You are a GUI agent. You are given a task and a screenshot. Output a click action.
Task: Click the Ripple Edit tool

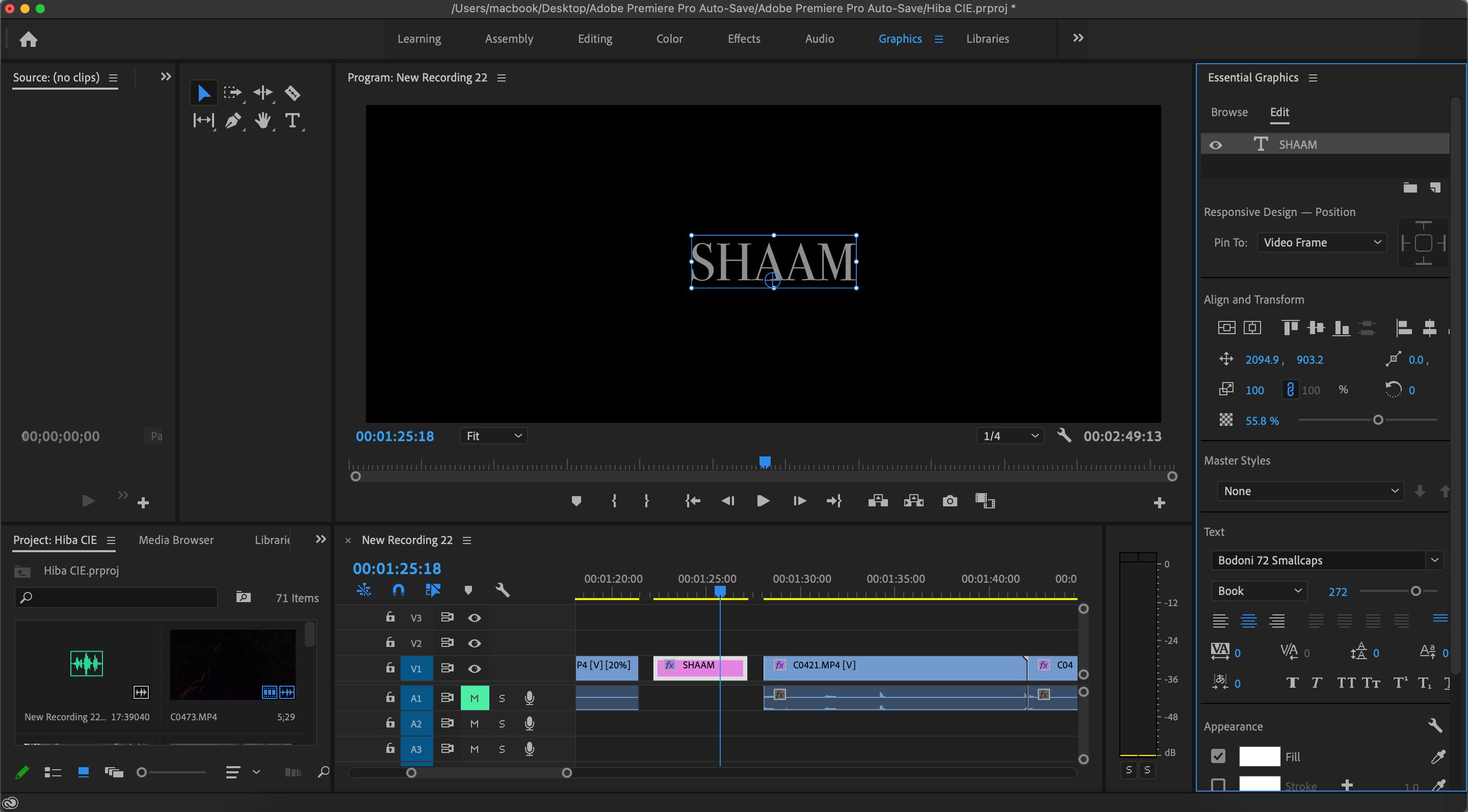click(x=263, y=93)
